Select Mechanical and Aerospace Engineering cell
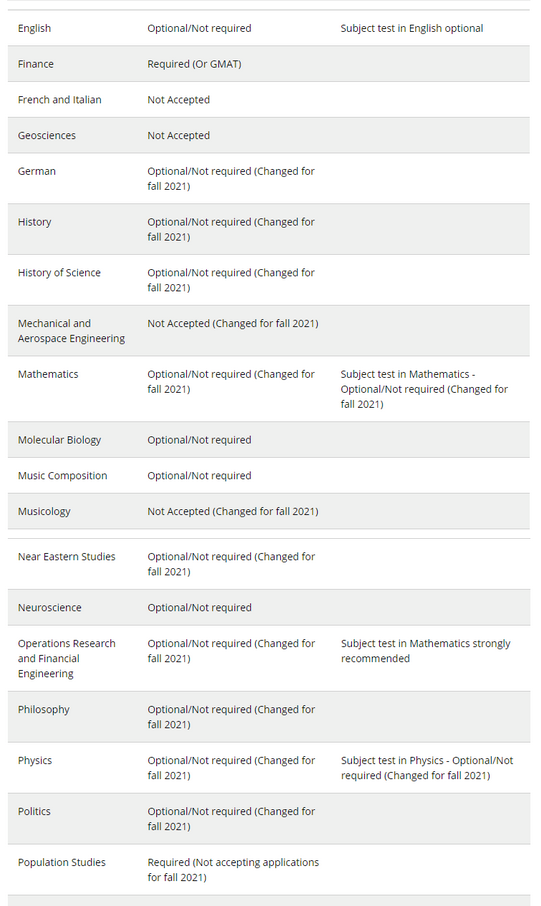Image resolution: width=541 pixels, height=906 pixels. pyautogui.click(x=71, y=331)
